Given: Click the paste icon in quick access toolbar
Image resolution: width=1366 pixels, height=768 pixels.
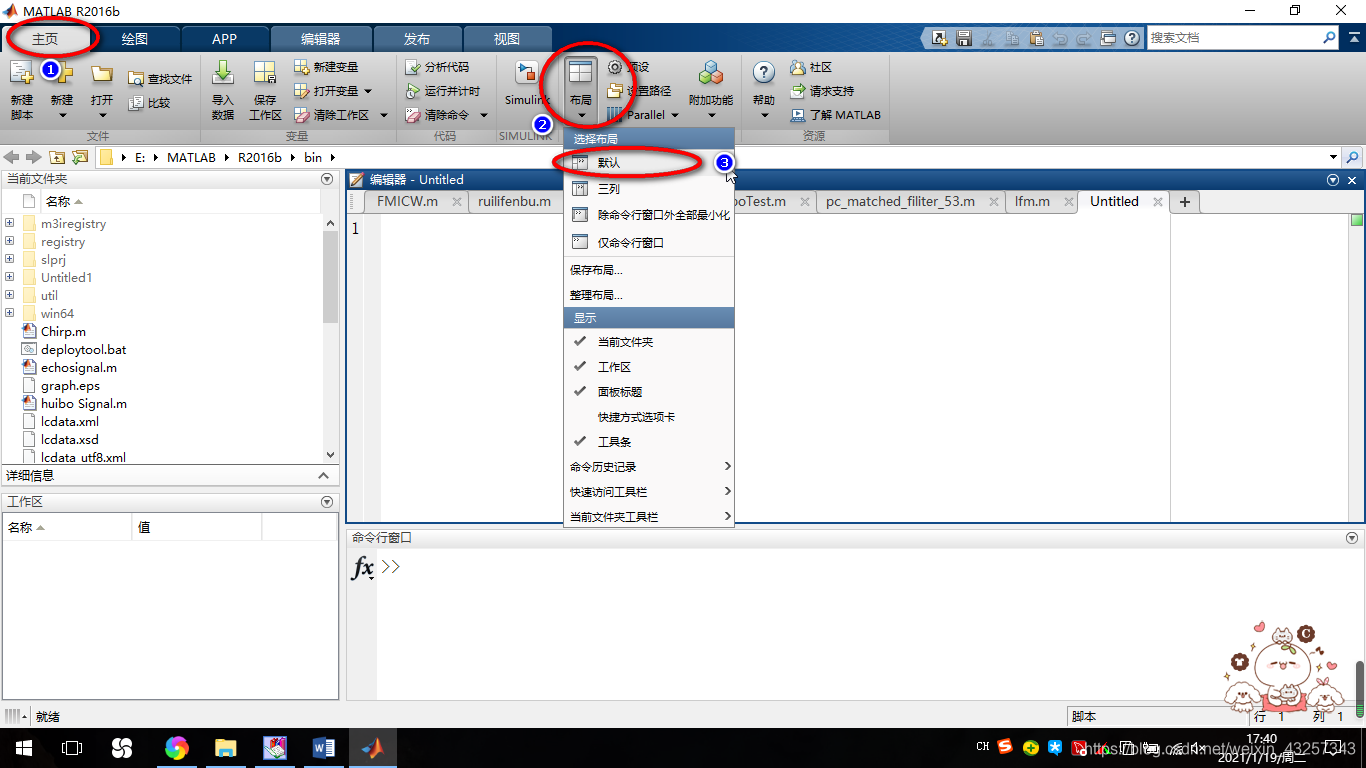Looking at the screenshot, I should [1036, 38].
